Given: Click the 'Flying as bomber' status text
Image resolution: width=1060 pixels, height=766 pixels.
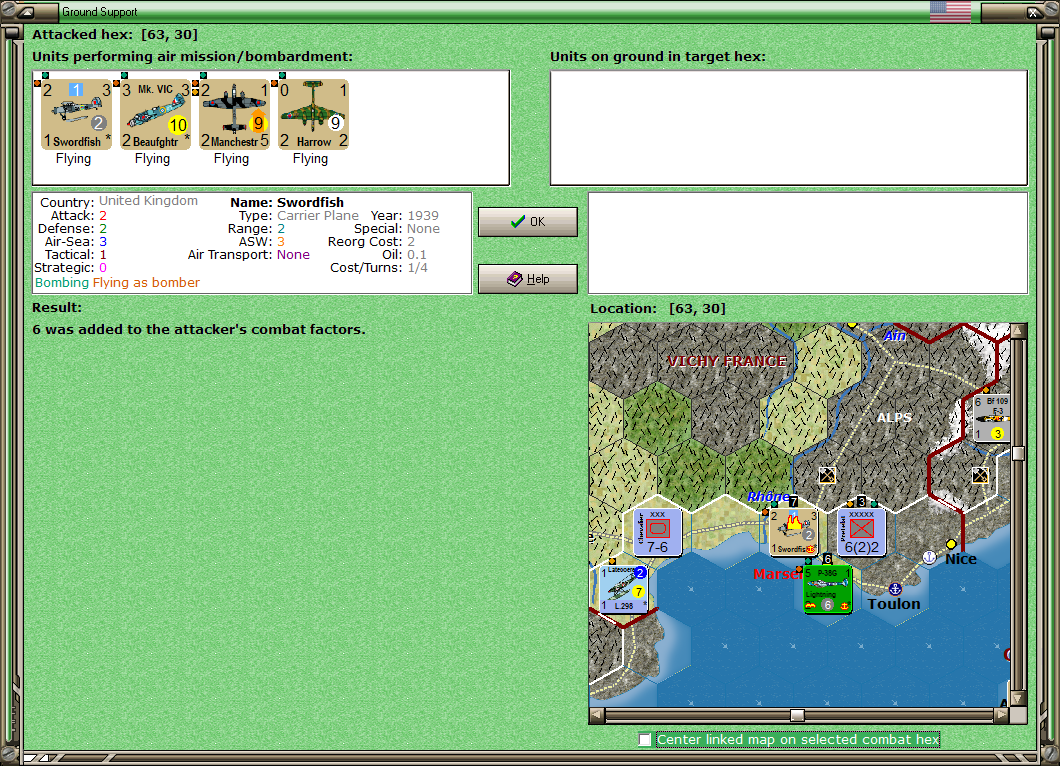Looking at the screenshot, I should (x=146, y=283).
